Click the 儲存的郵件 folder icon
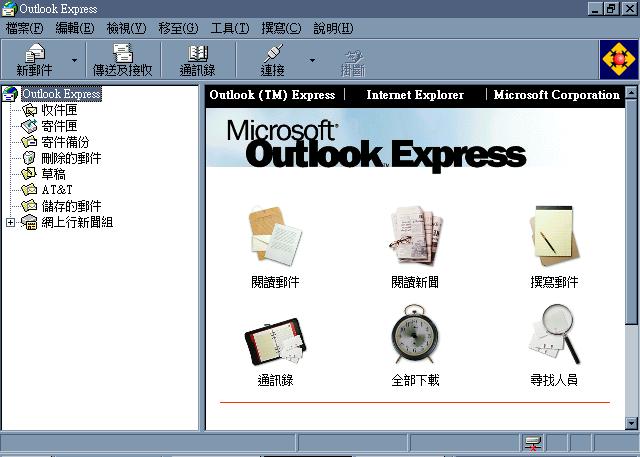 (x=29, y=206)
